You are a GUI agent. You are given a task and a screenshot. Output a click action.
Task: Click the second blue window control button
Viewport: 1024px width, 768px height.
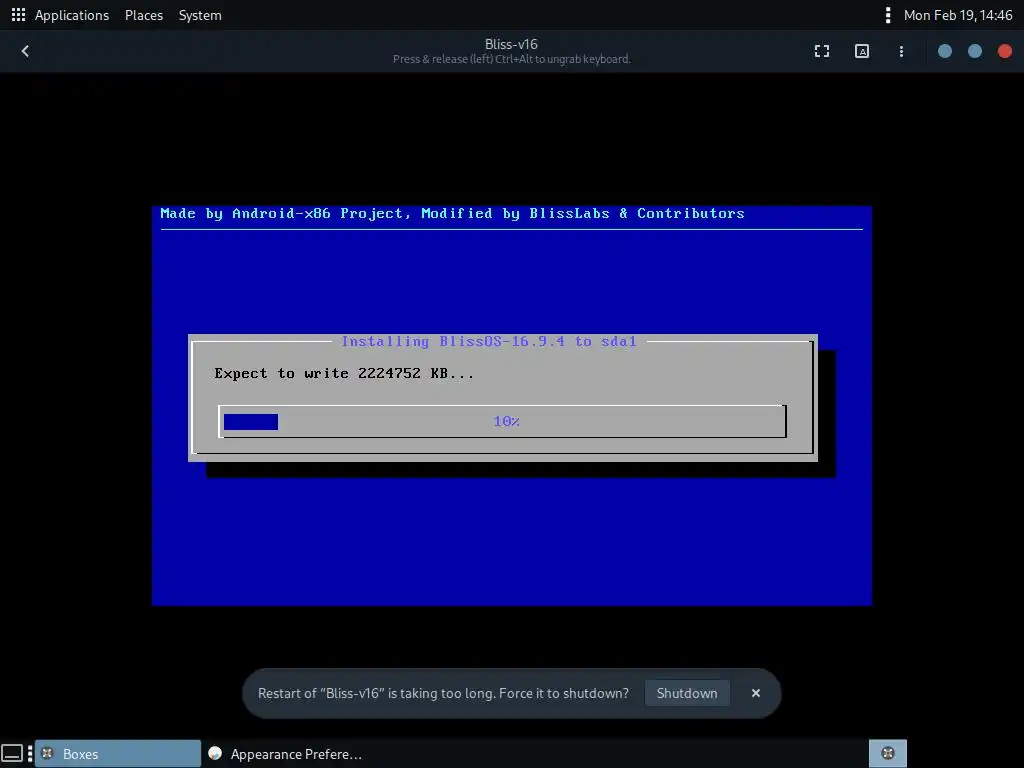[974, 51]
